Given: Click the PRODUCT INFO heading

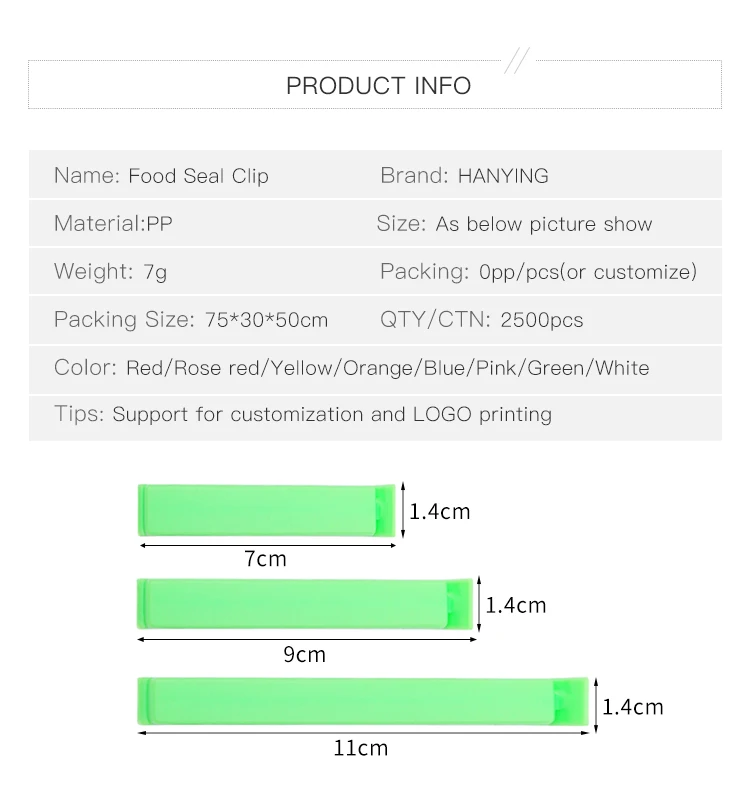Looking at the screenshot, I should coord(378,86).
